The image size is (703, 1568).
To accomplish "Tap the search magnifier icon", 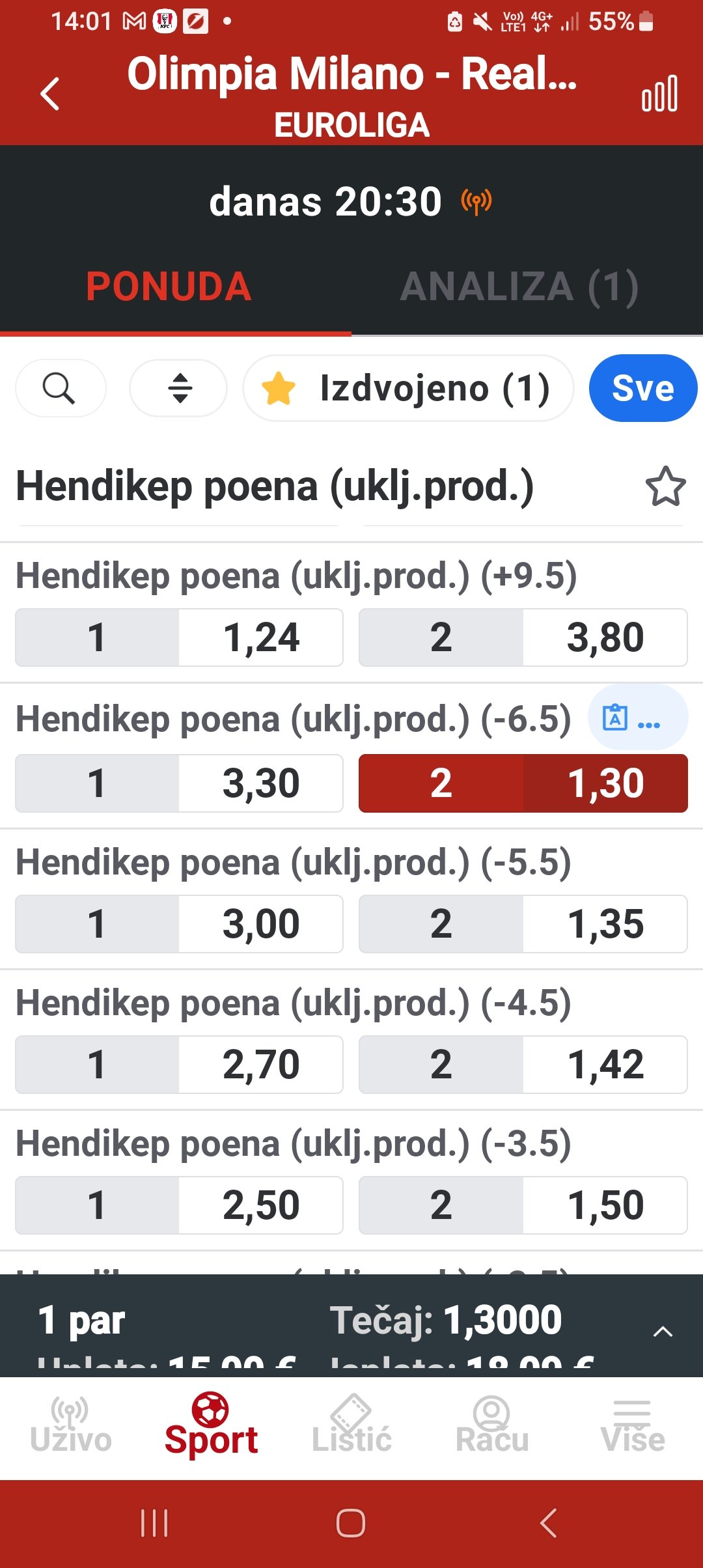I will coord(60,389).
